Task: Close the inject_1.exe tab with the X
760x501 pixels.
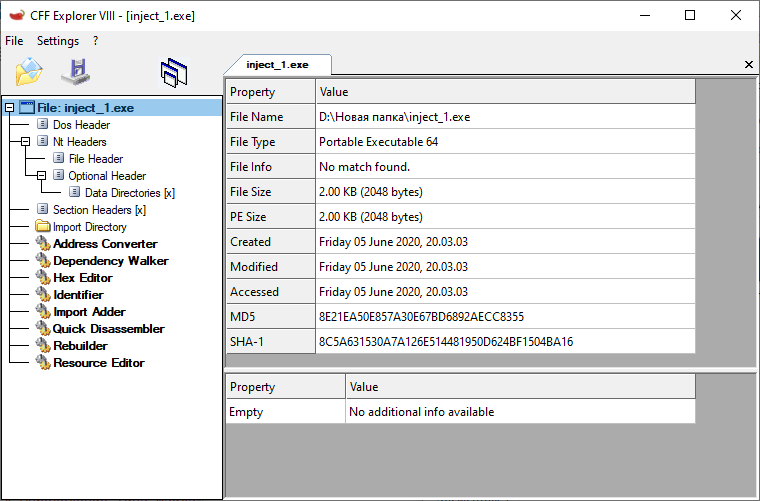Action: pos(748,64)
